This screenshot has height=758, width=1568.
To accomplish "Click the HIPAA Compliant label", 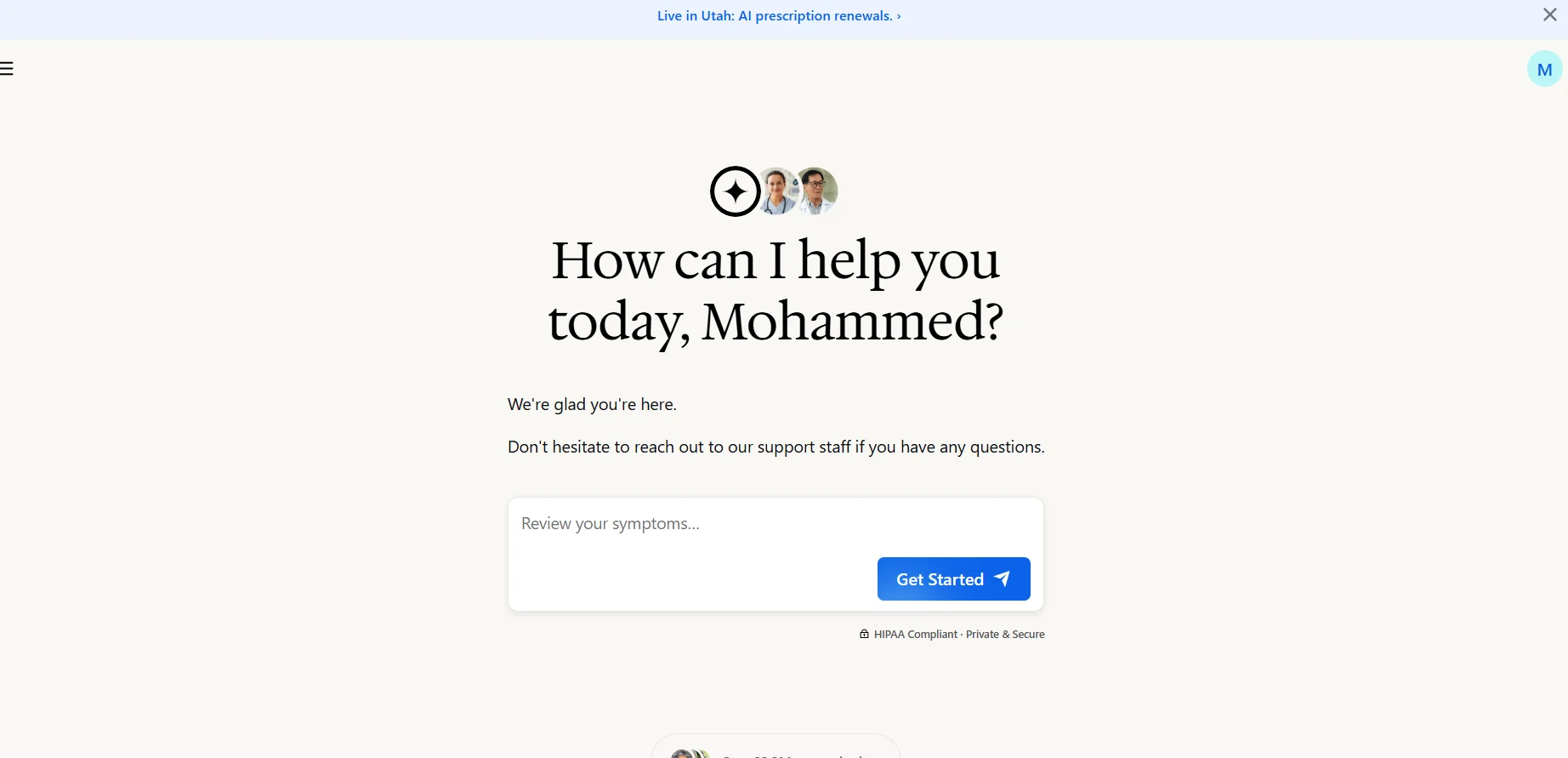I will pos(916,635).
